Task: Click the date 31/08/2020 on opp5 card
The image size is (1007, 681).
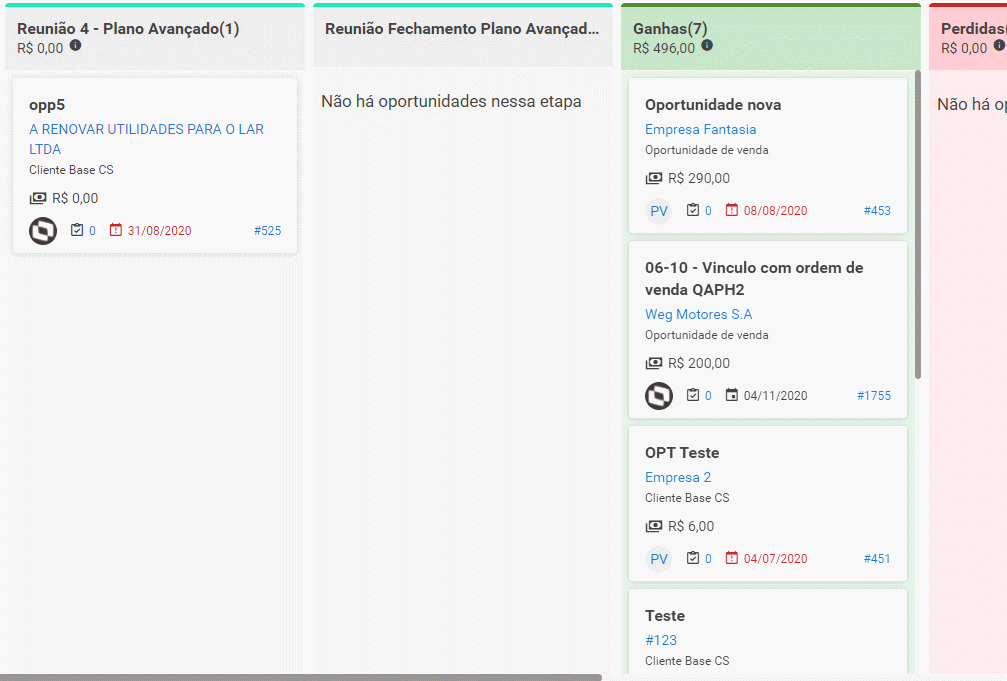Action: [x=159, y=231]
